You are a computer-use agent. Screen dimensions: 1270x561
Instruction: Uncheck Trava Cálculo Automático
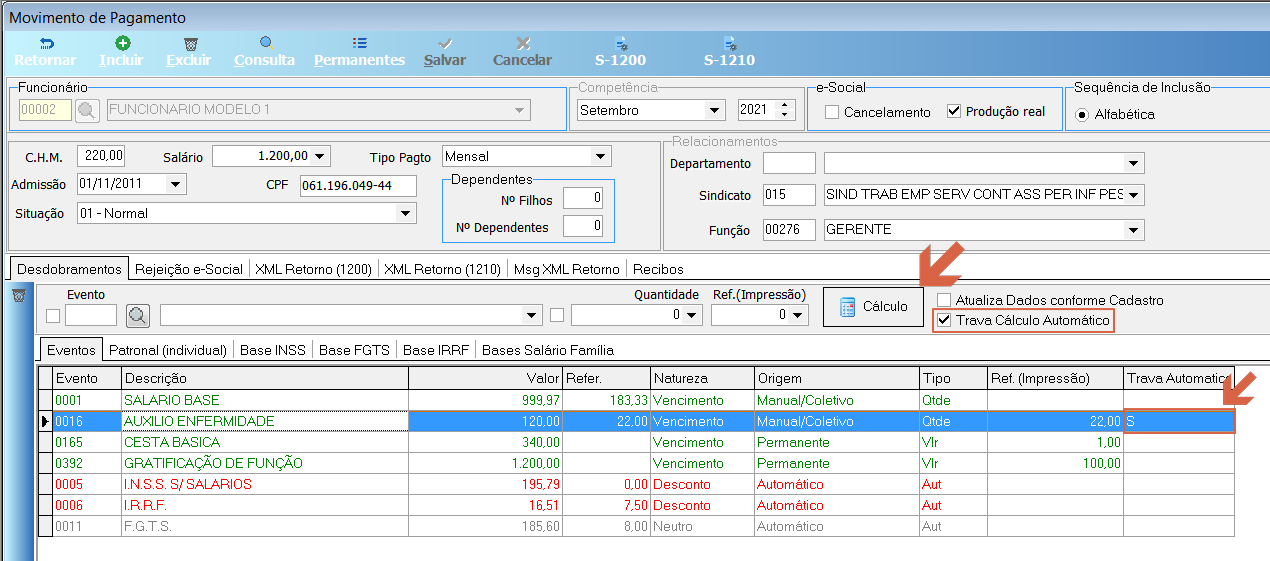coord(944,321)
